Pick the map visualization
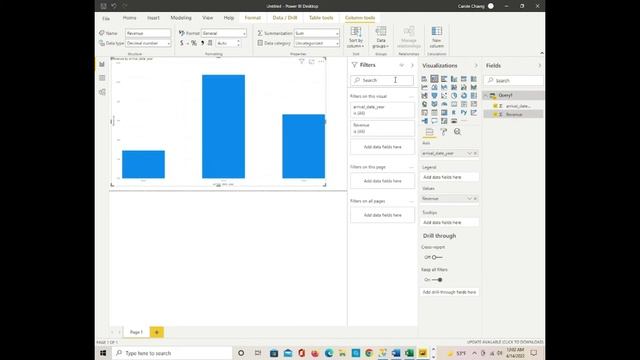The height and width of the screenshot is (360, 640). pyautogui.click(x=424, y=104)
